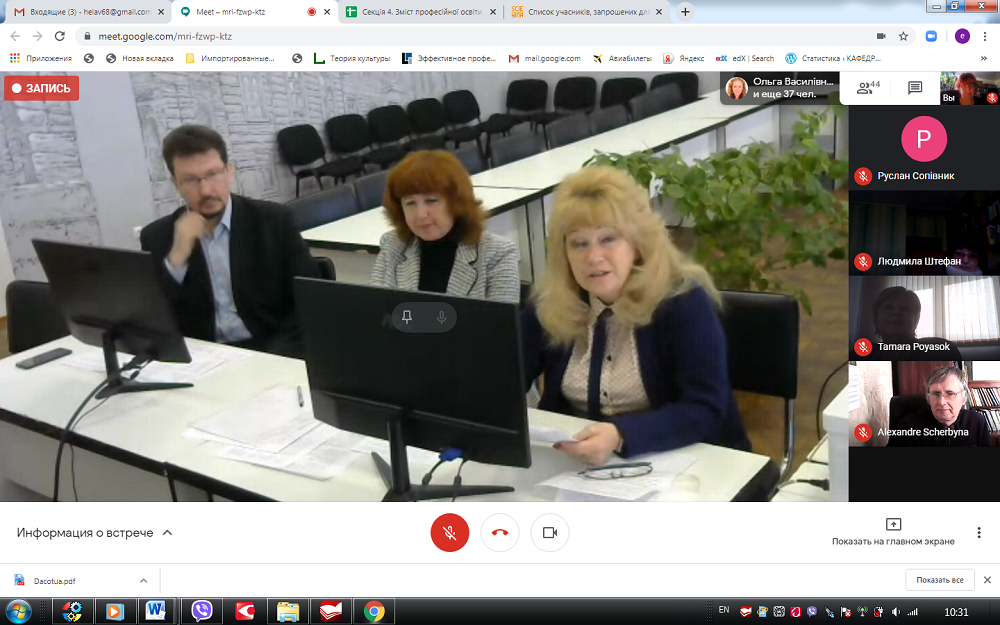1000x625 pixels.
Task: Click the Show all downloads button
Action: pyautogui.click(x=939, y=580)
